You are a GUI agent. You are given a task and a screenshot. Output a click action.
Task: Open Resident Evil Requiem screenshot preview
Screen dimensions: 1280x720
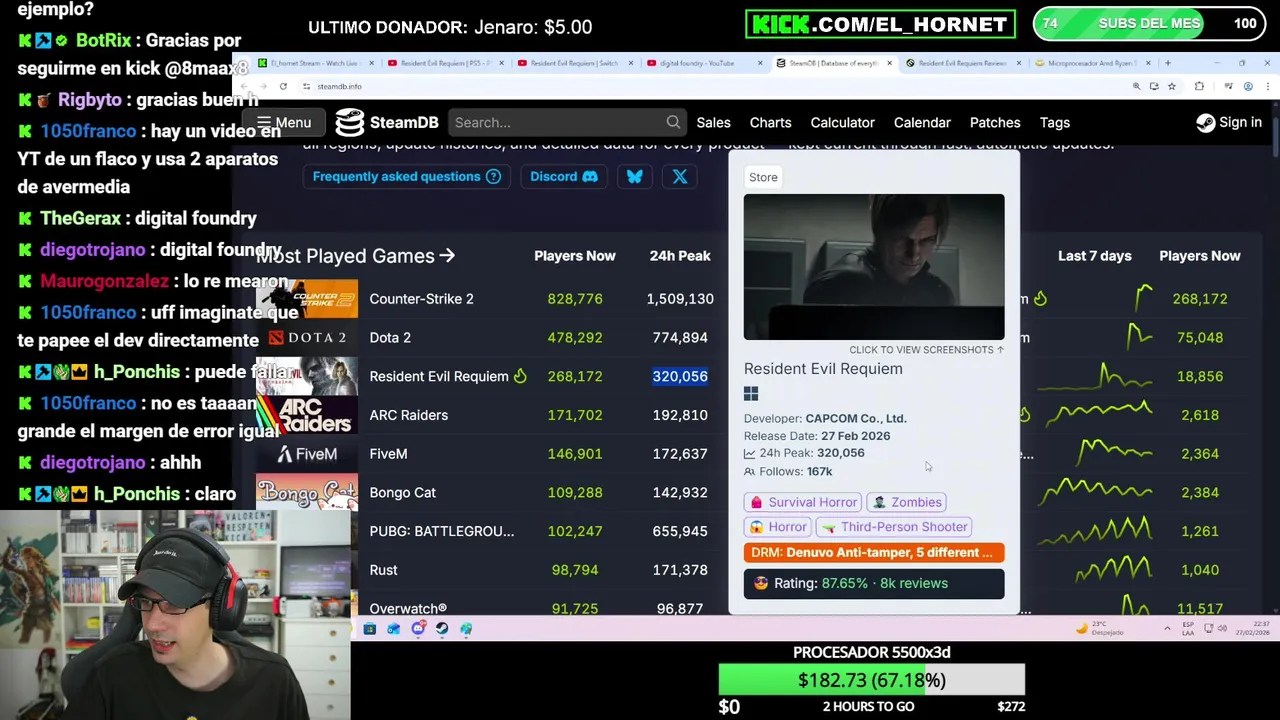pyautogui.click(x=874, y=267)
